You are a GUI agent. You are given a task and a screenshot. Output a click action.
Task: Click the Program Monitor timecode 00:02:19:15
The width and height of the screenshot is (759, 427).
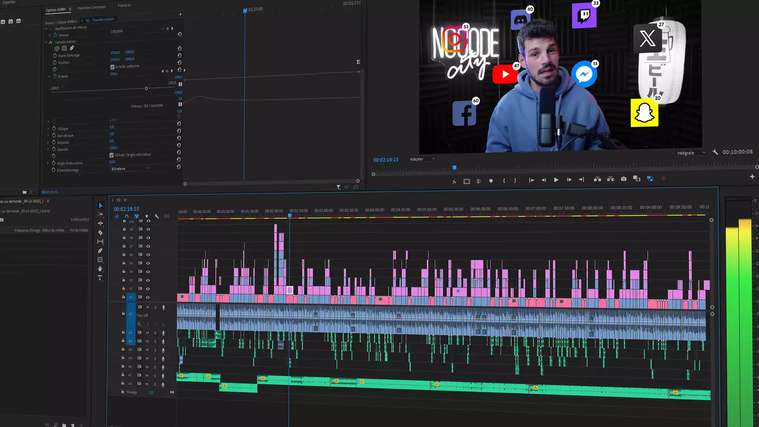[x=386, y=160]
